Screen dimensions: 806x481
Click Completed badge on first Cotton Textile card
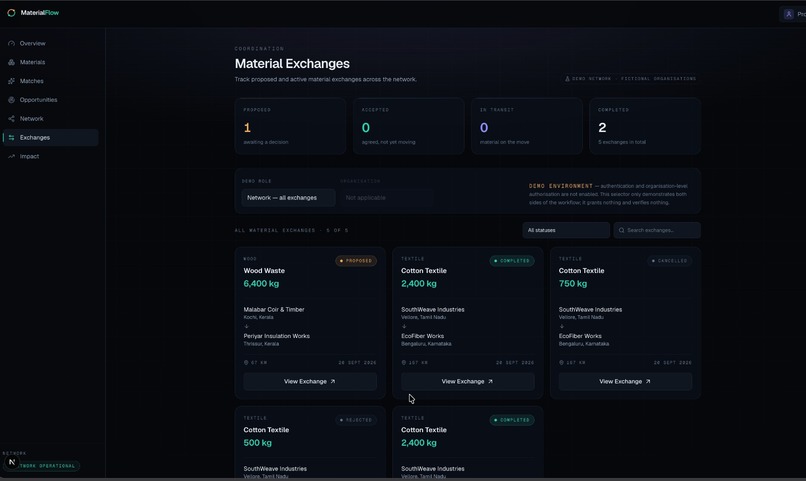click(512, 261)
